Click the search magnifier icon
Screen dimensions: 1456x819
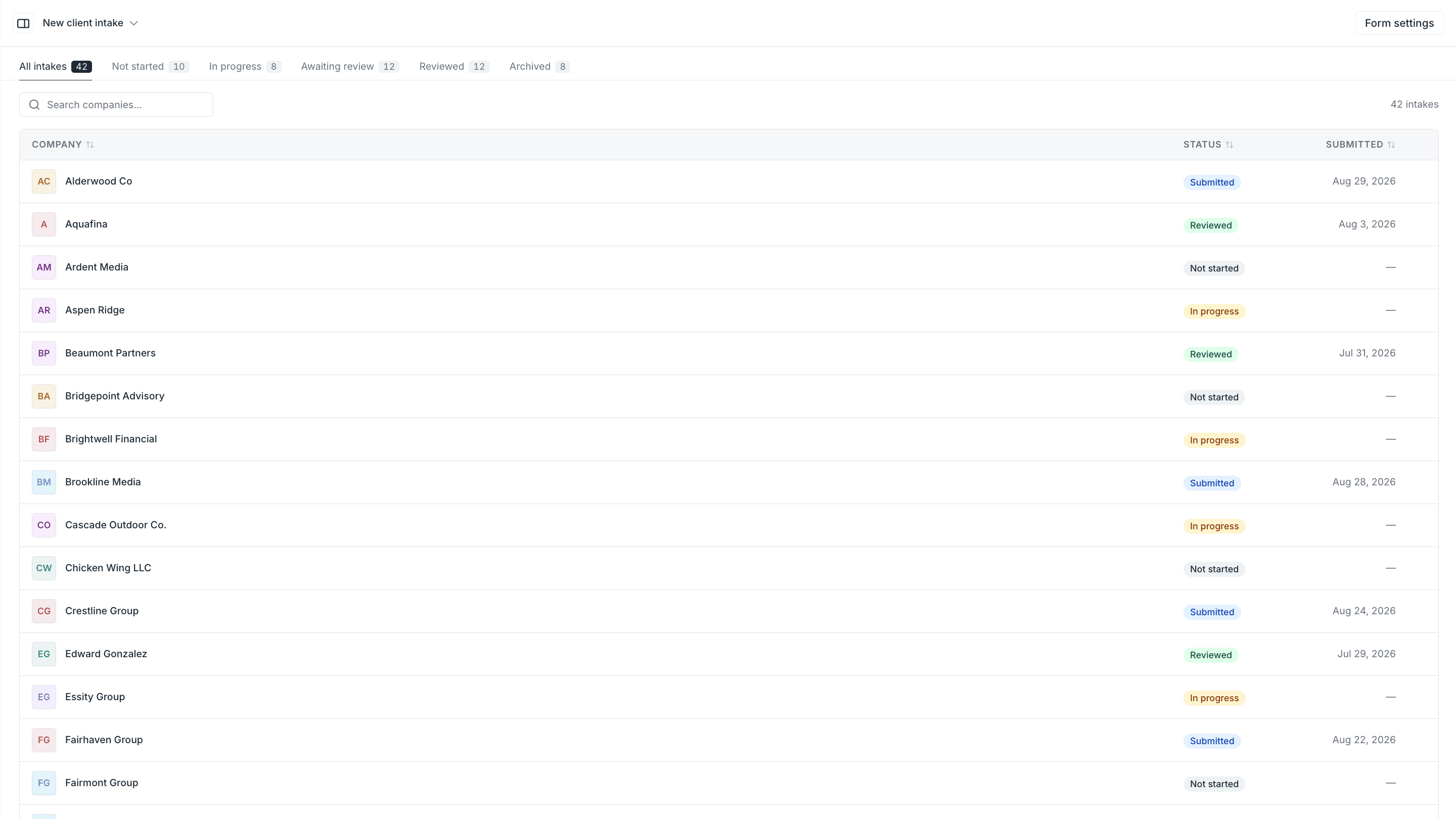[34, 105]
